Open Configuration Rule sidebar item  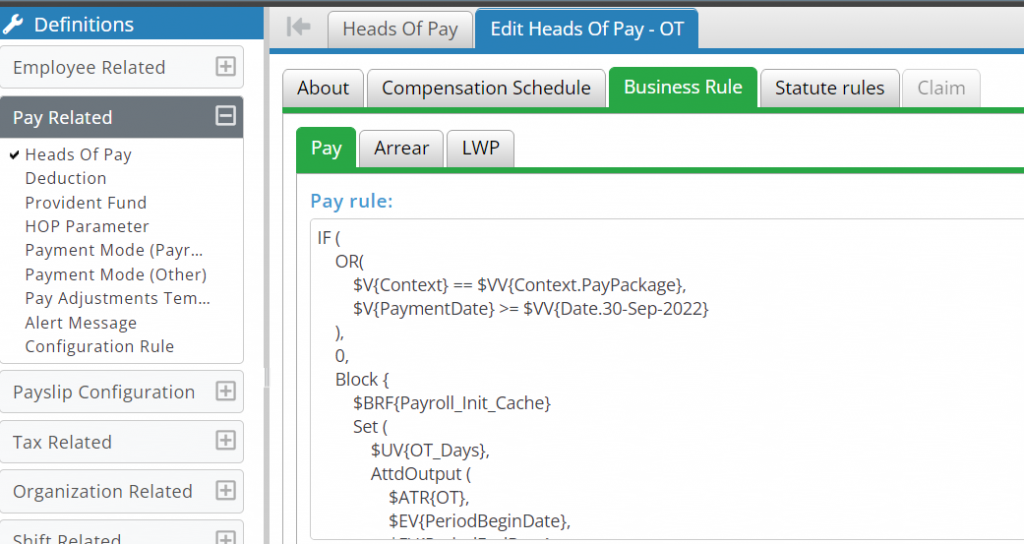pos(99,347)
